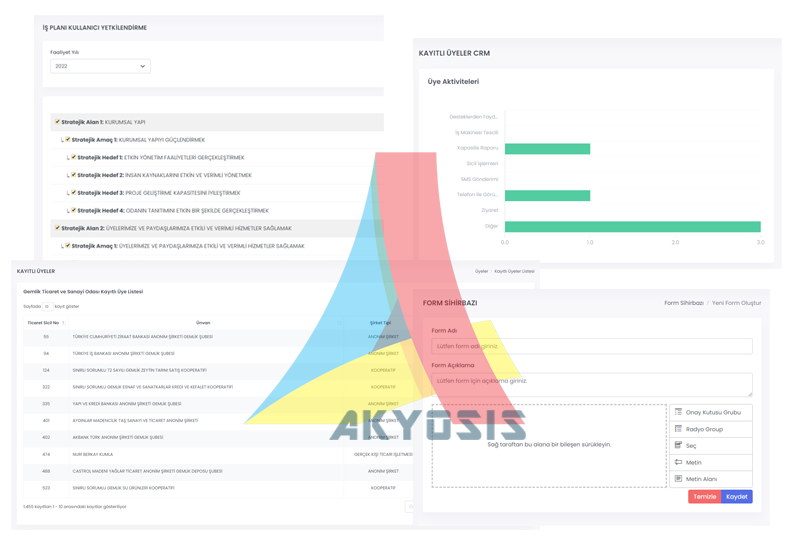Click the Seç component icon
Screen dimensions: 800x538
click(678, 445)
